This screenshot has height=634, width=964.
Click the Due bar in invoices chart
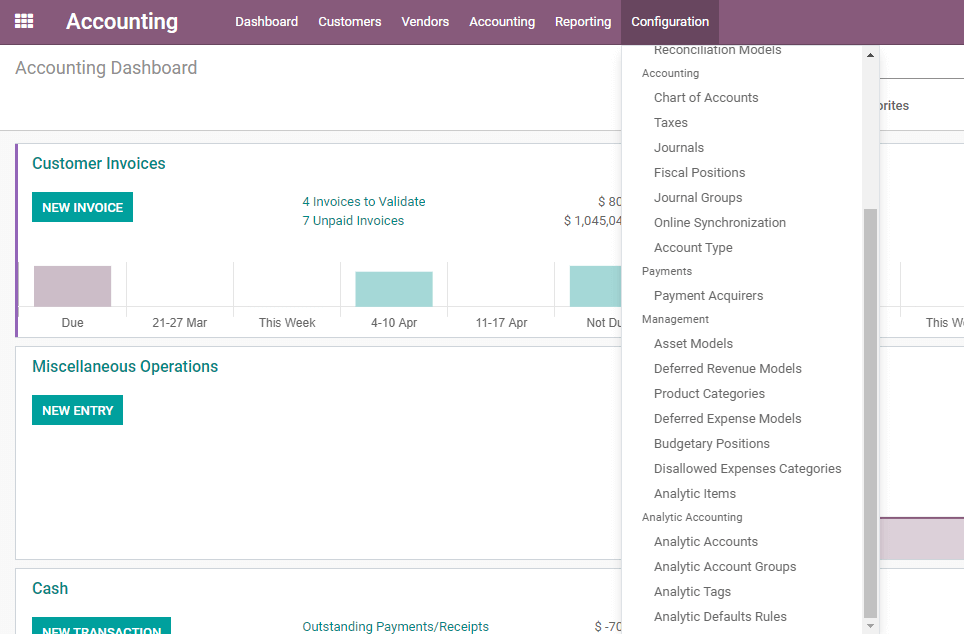pyautogui.click(x=73, y=286)
